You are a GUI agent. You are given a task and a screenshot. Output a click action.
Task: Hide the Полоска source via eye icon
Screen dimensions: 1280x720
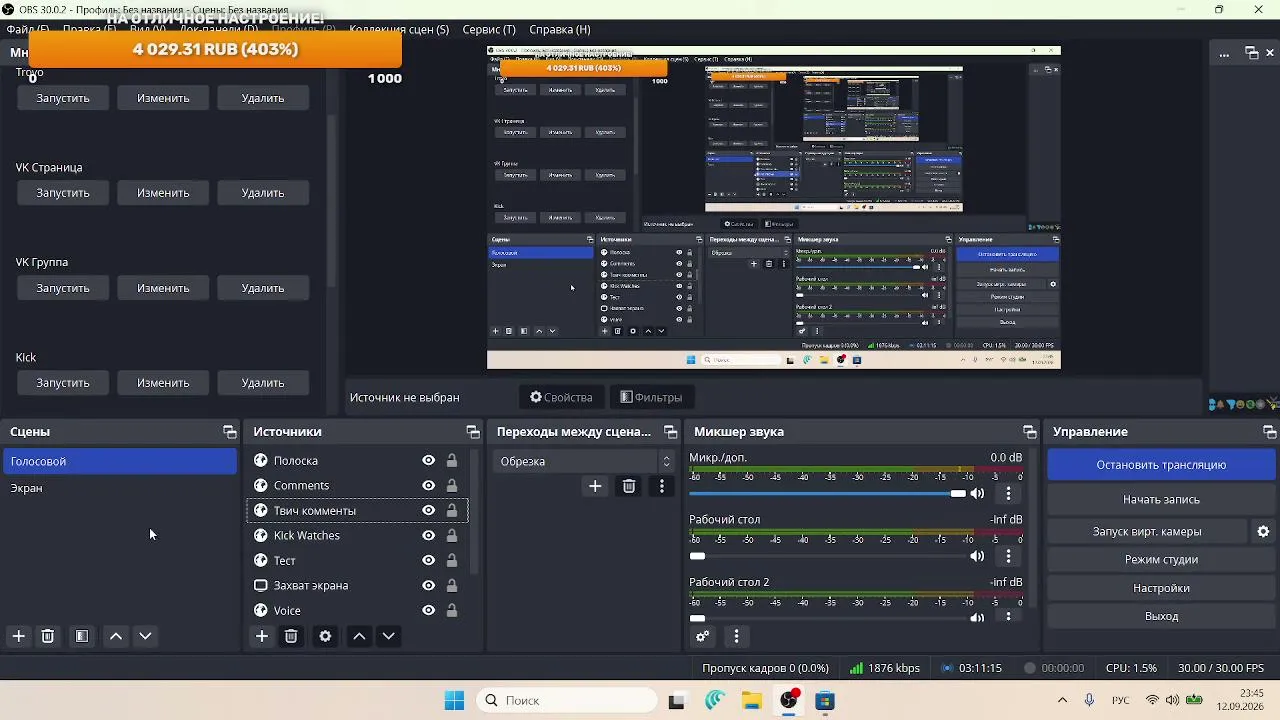[x=428, y=460]
